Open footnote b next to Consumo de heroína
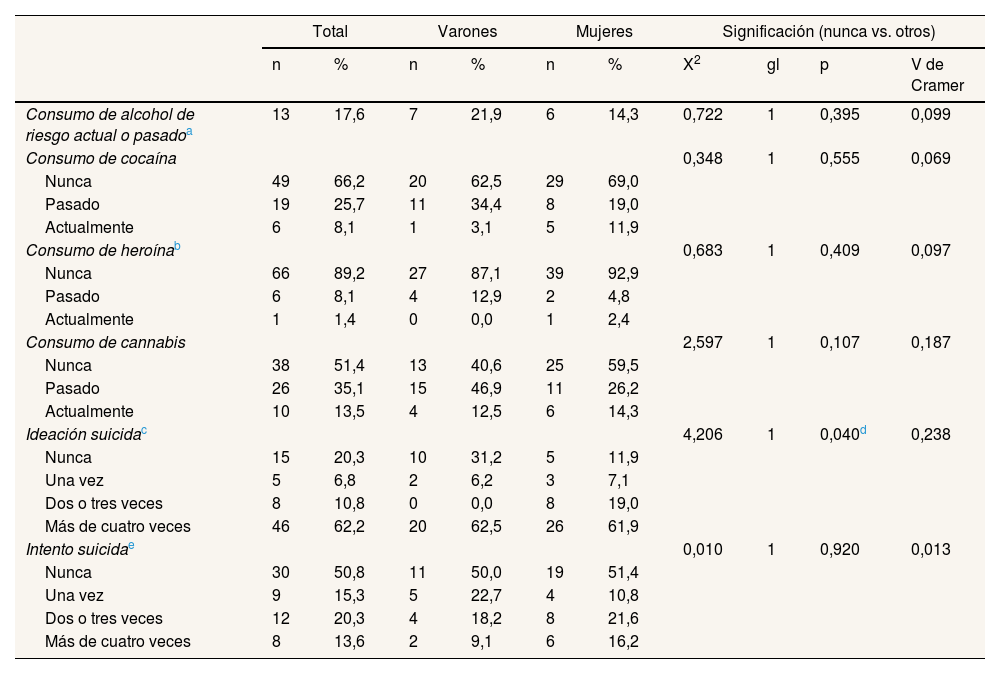The height and width of the screenshot is (674, 1000). (x=178, y=247)
